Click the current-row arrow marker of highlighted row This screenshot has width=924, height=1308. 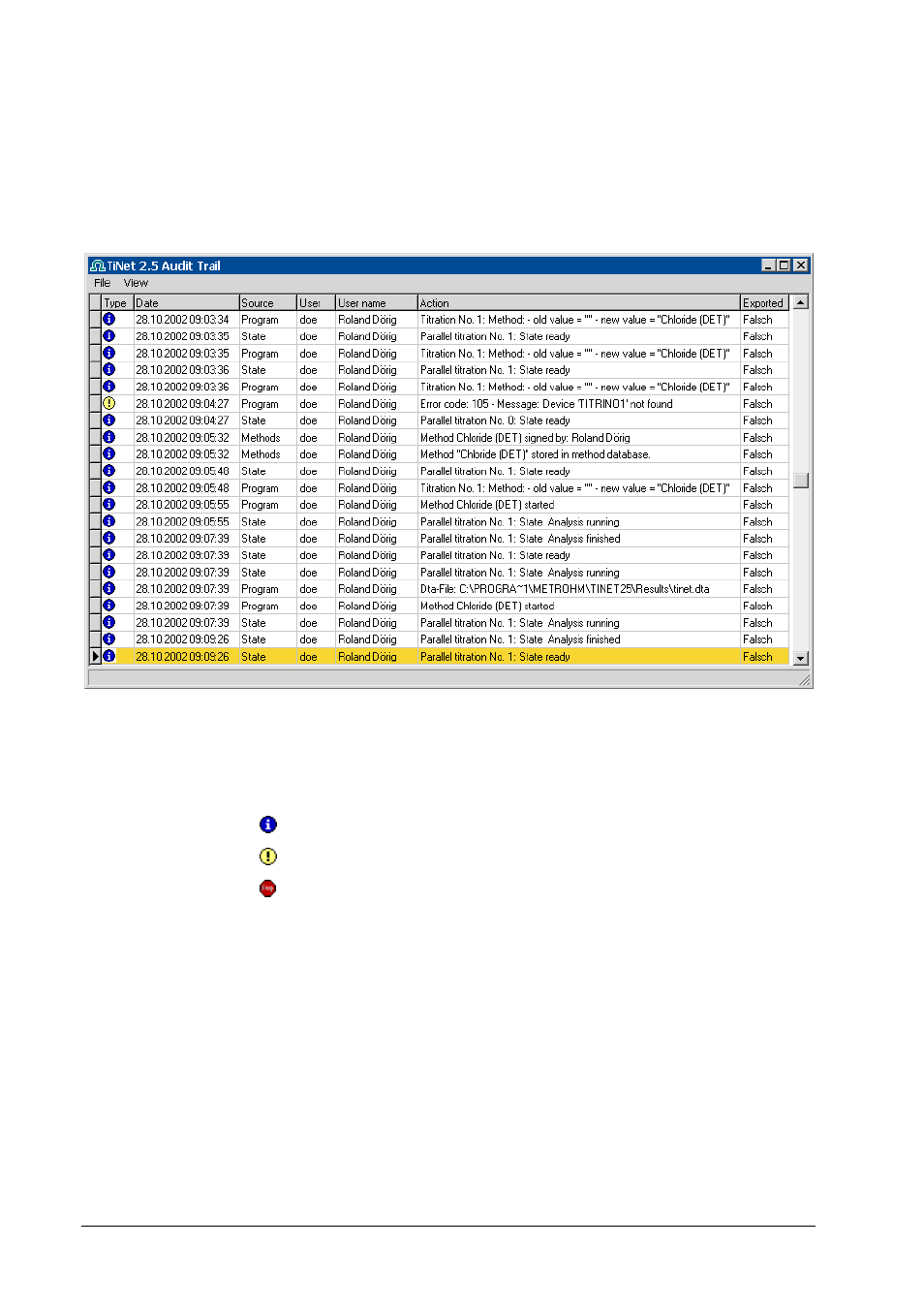(95, 656)
